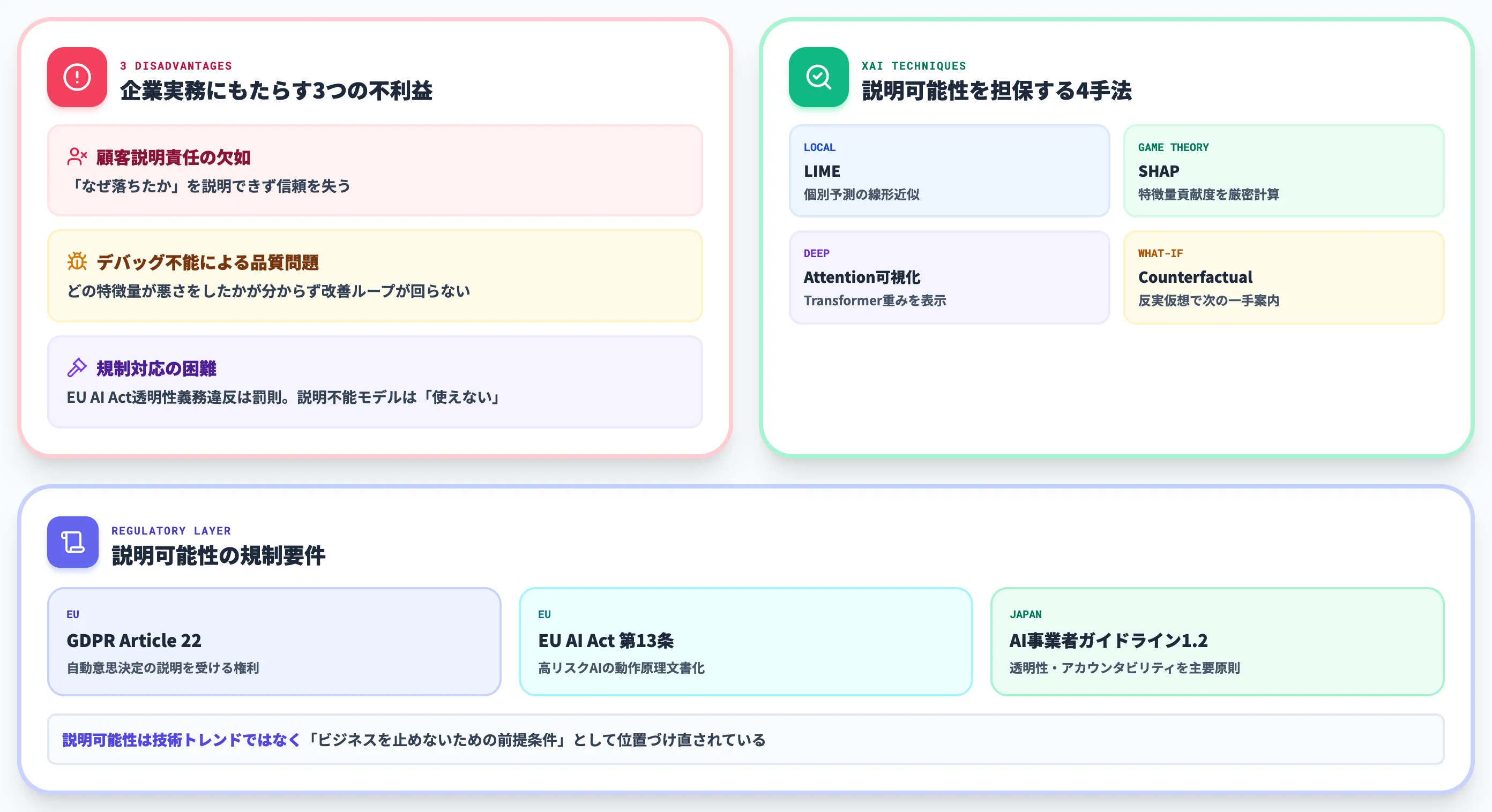This screenshot has width=1492, height=812.
Task: Open the GDPR Article 22 card
Action: click(274, 641)
